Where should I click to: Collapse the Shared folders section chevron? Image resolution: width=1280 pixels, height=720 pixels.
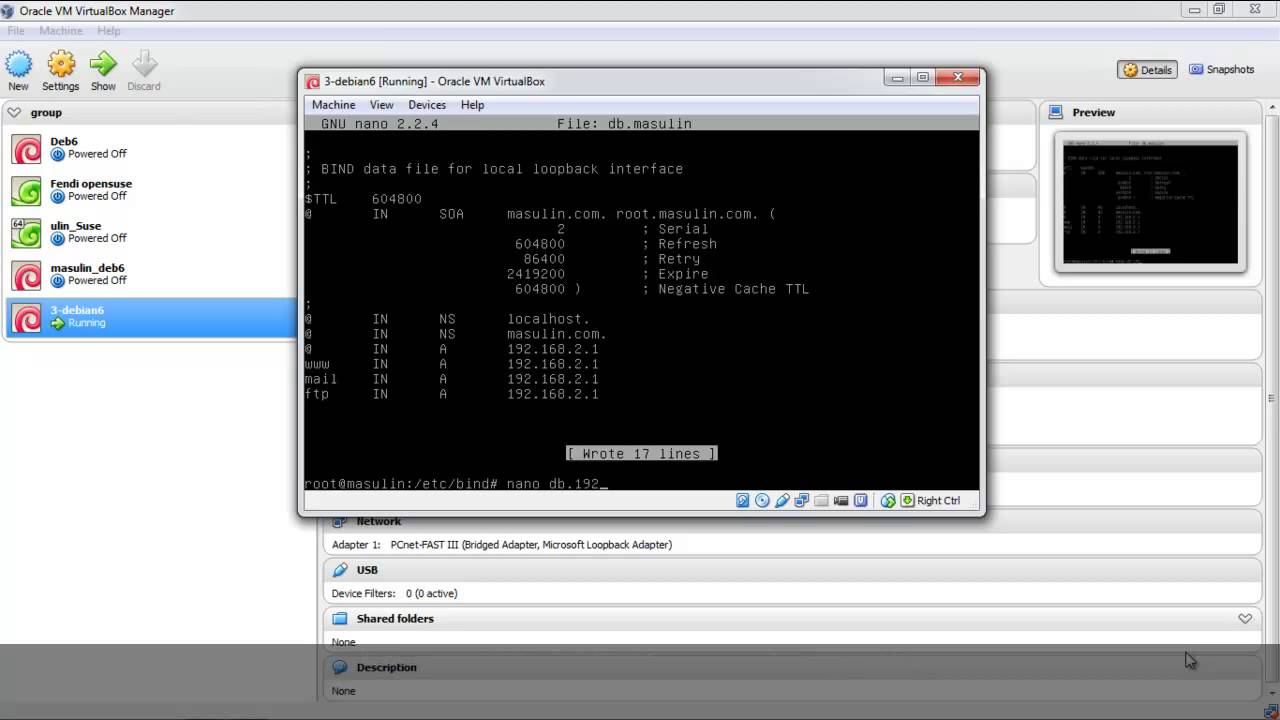pos(1245,619)
